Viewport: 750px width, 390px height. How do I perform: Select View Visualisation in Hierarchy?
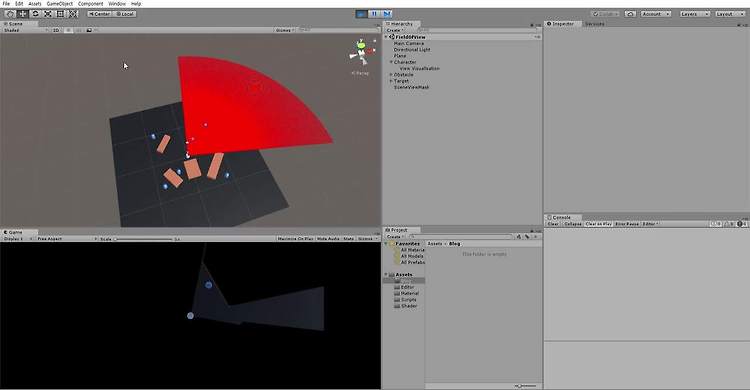point(419,68)
